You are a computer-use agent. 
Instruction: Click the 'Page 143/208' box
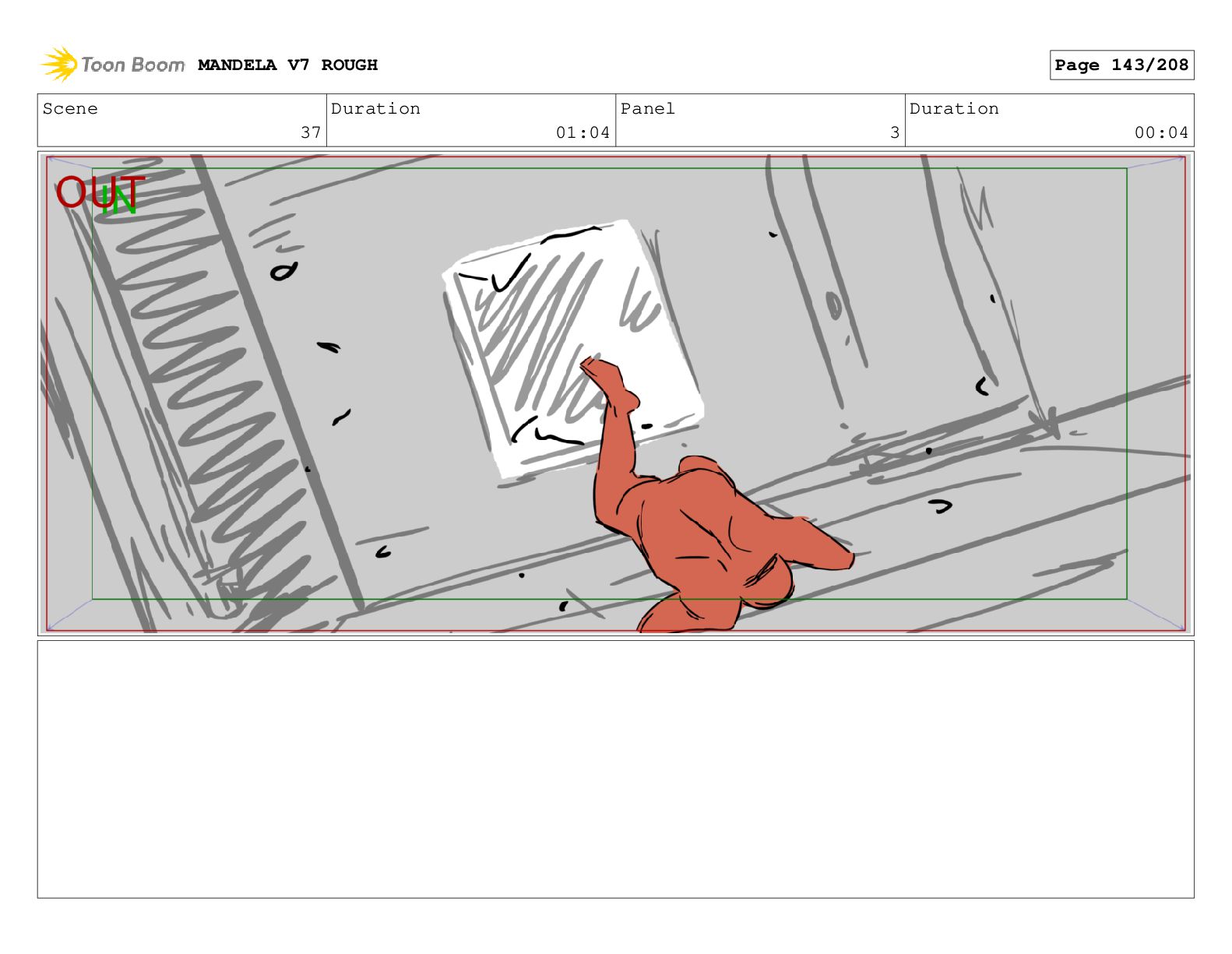pos(1121,65)
